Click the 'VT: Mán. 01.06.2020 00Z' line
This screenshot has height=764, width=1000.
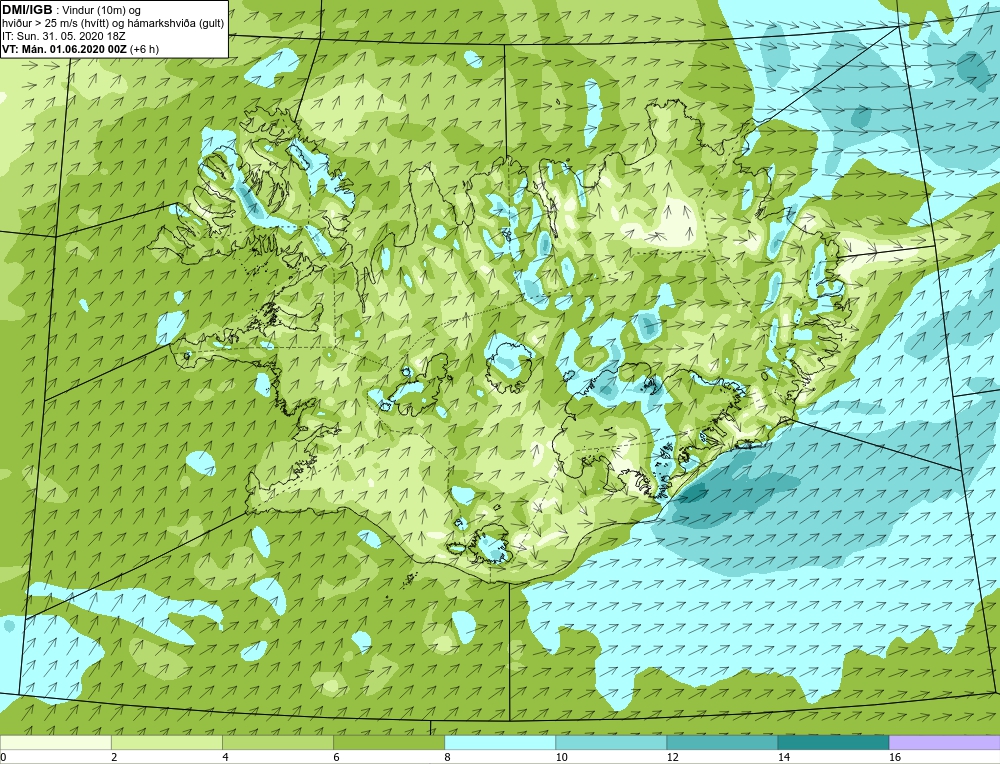point(64,49)
